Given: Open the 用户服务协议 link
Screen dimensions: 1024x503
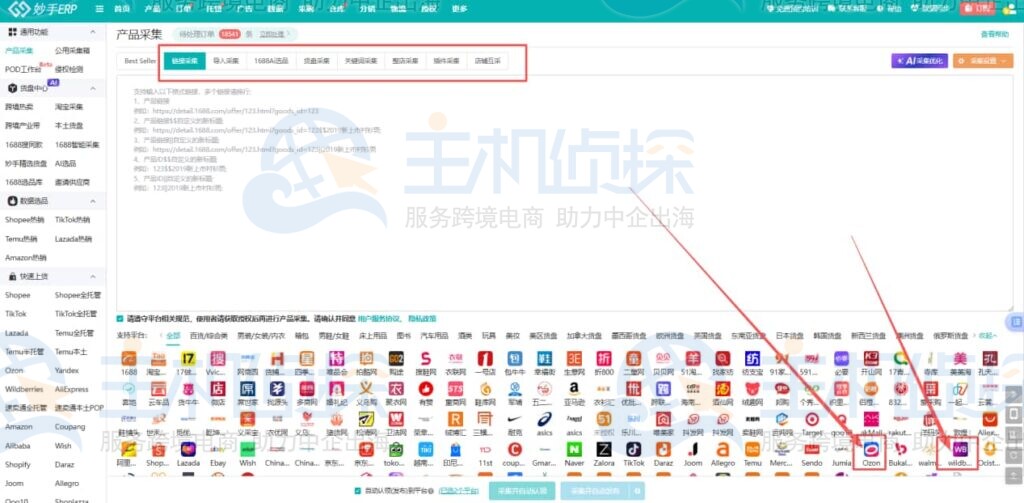Looking at the screenshot, I should coord(380,319).
